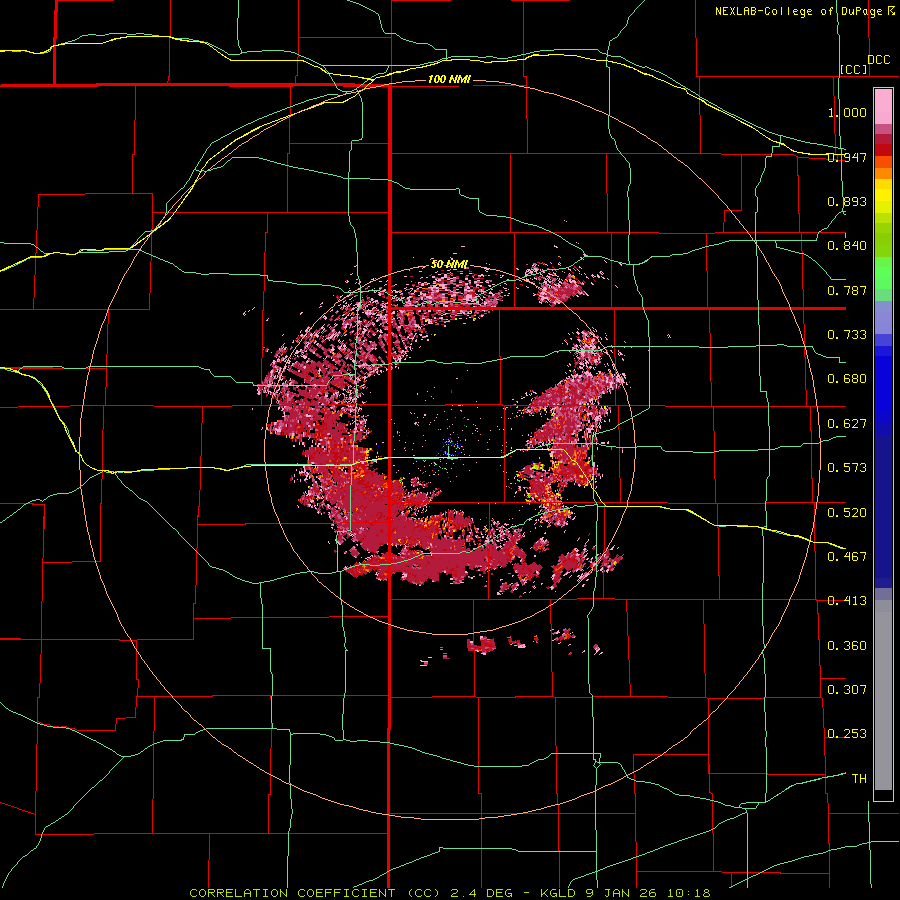
Task: Click the 0.360 scale value
Action: point(847,646)
